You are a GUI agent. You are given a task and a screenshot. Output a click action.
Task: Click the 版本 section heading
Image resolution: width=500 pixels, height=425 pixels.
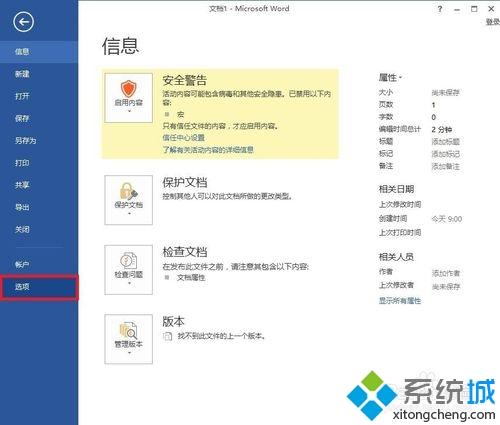[x=173, y=321]
